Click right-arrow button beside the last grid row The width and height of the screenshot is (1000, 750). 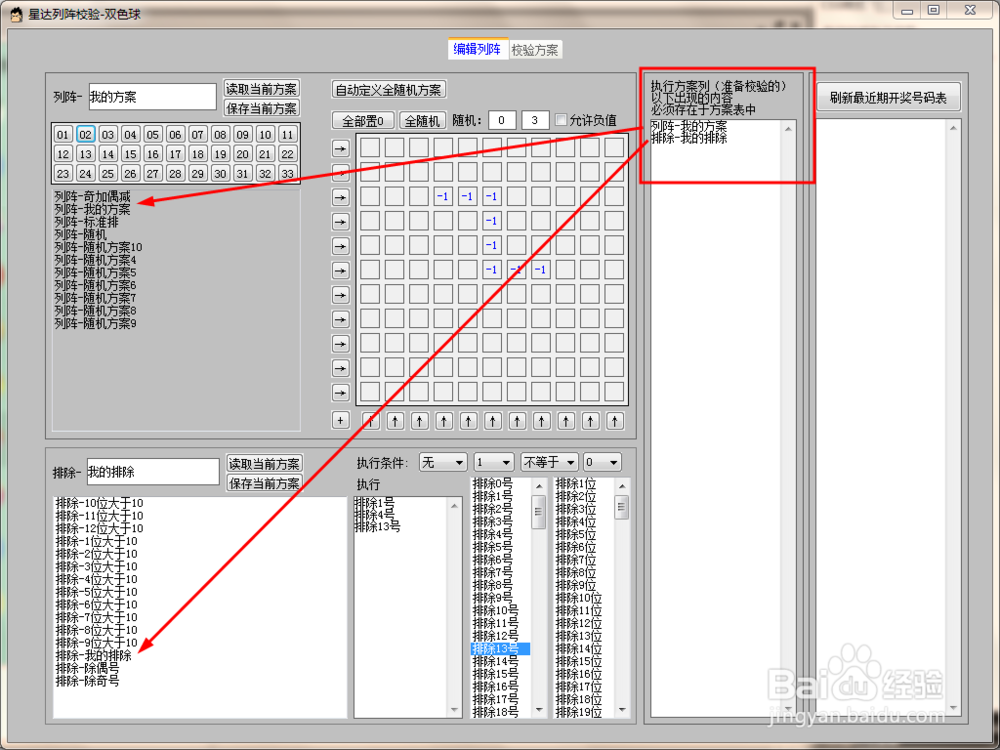point(341,393)
